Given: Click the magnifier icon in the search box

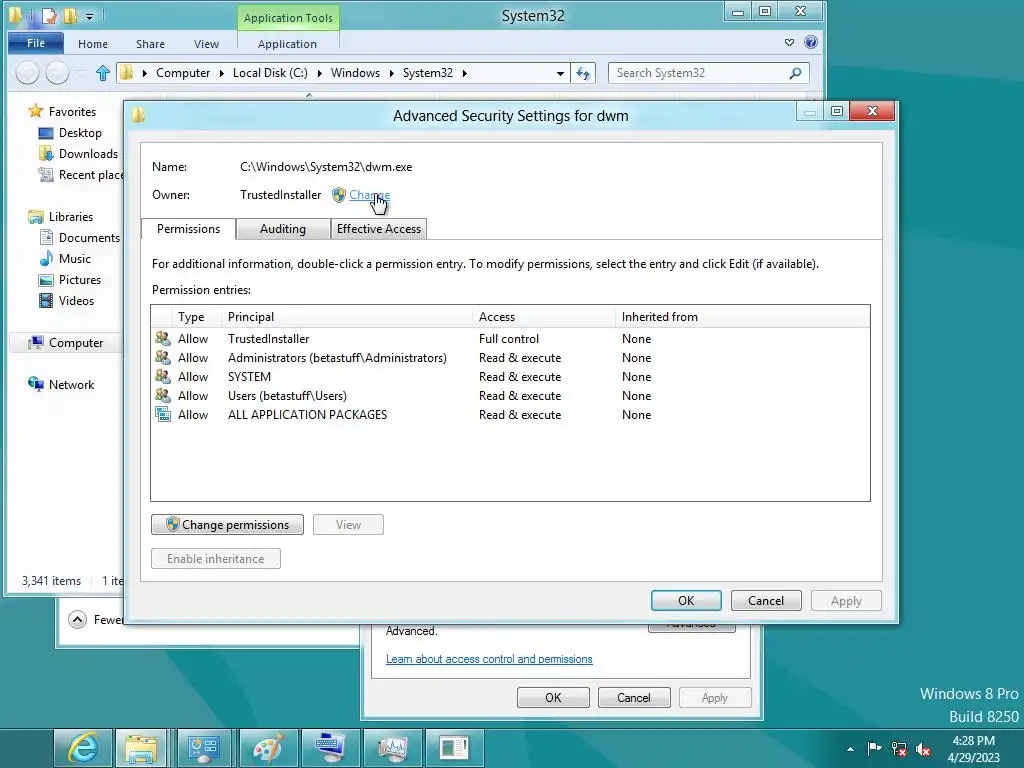Looking at the screenshot, I should coord(795,73).
